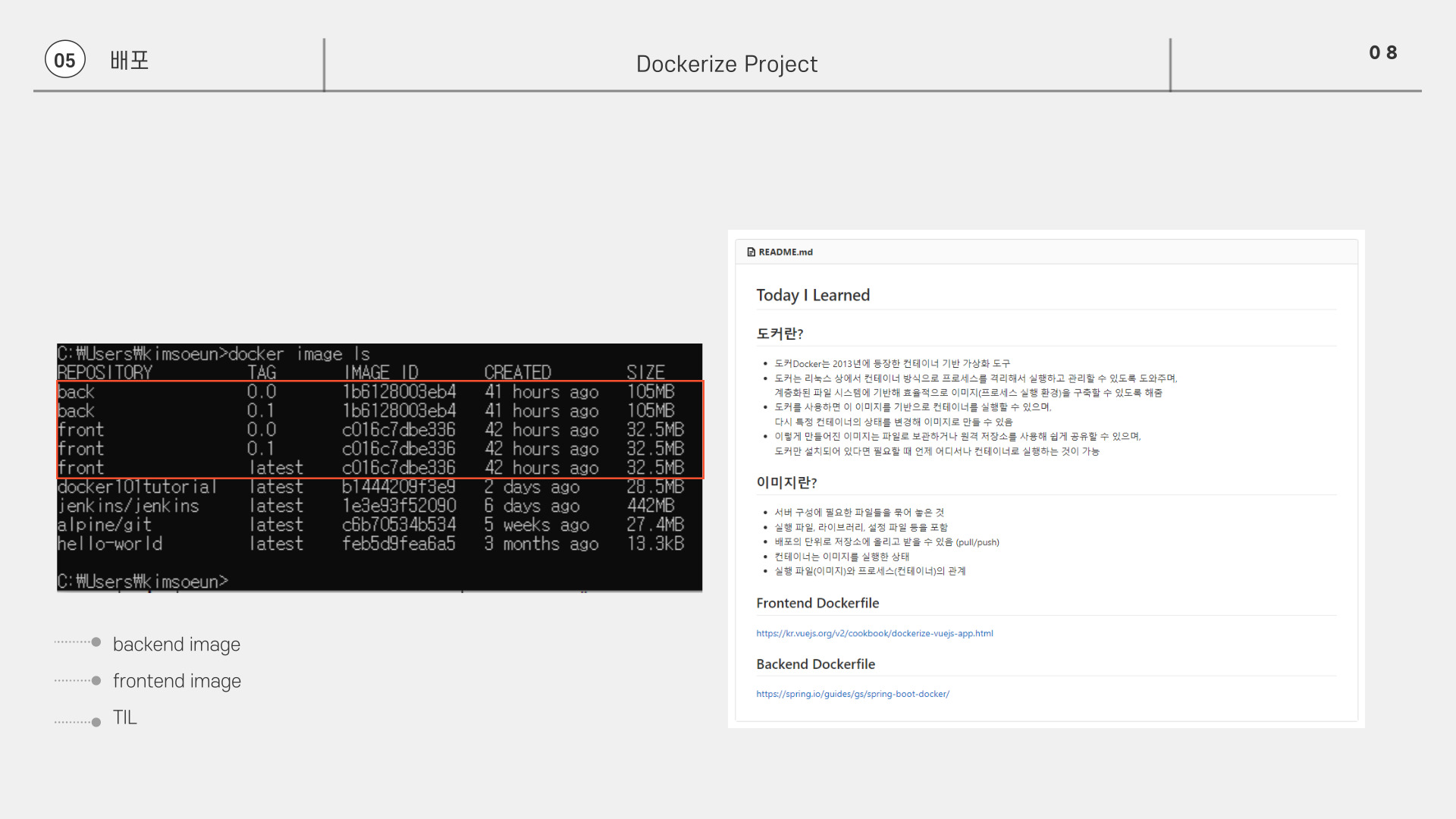Click the '6 days ago' created value
1456x819 pixels.
coord(532,506)
